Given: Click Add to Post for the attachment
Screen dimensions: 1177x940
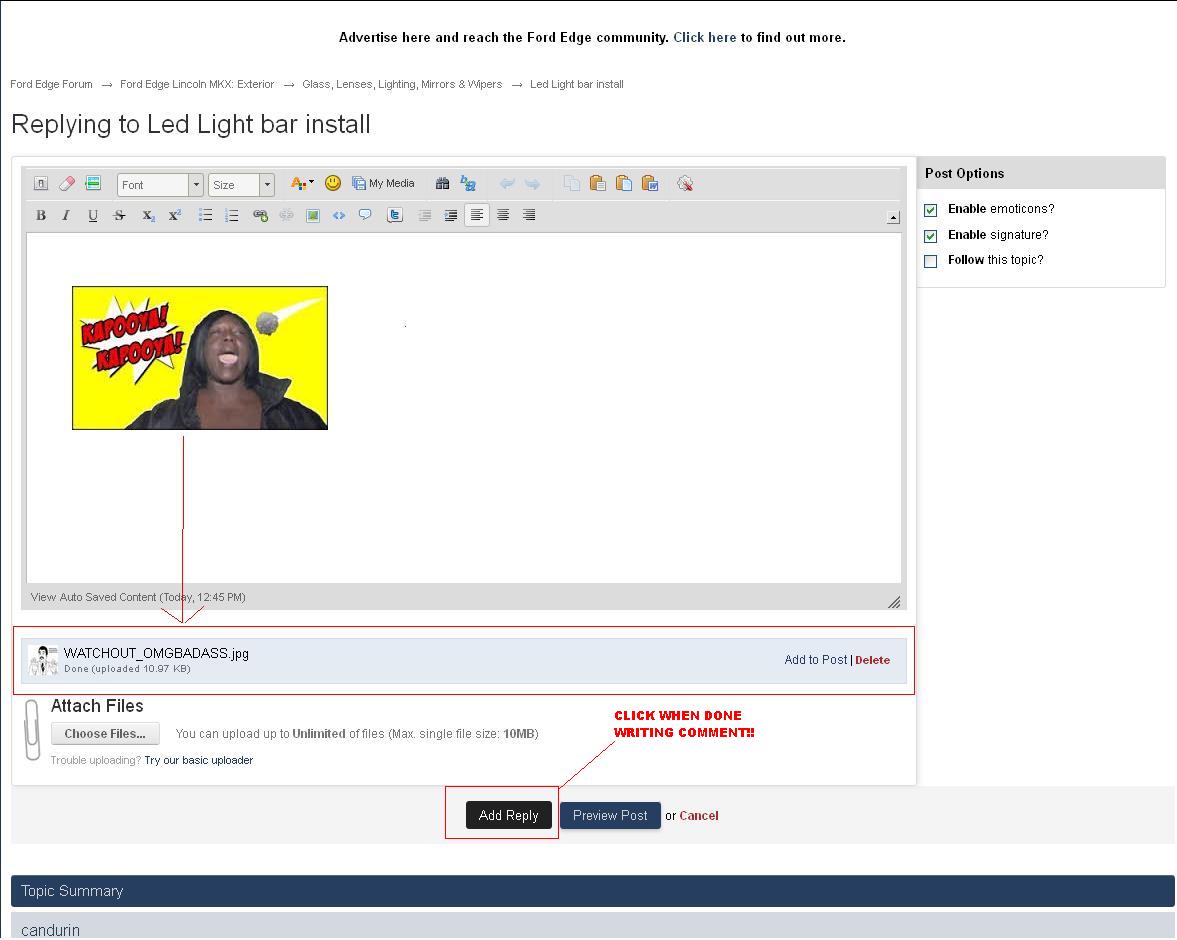Looking at the screenshot, I should point(815,660).
